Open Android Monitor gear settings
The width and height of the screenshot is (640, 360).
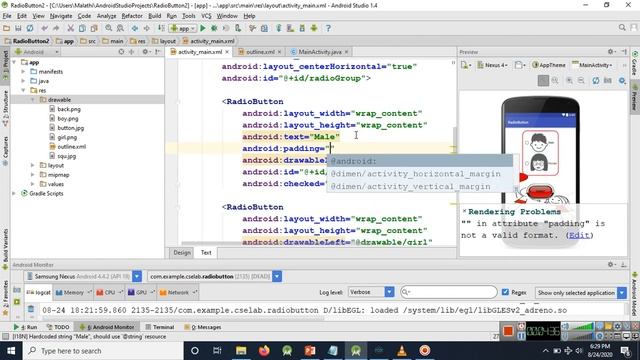click(x=611, y=264)
